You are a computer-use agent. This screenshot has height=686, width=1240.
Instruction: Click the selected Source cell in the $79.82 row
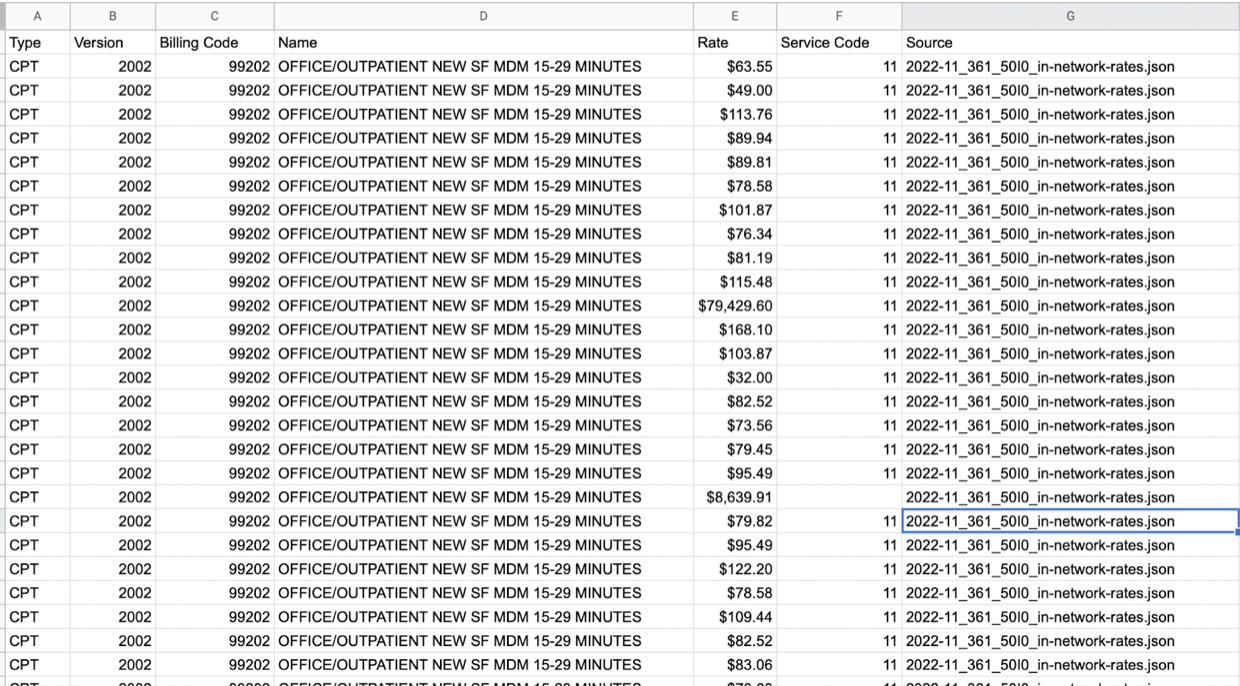tap(1070, 521)
